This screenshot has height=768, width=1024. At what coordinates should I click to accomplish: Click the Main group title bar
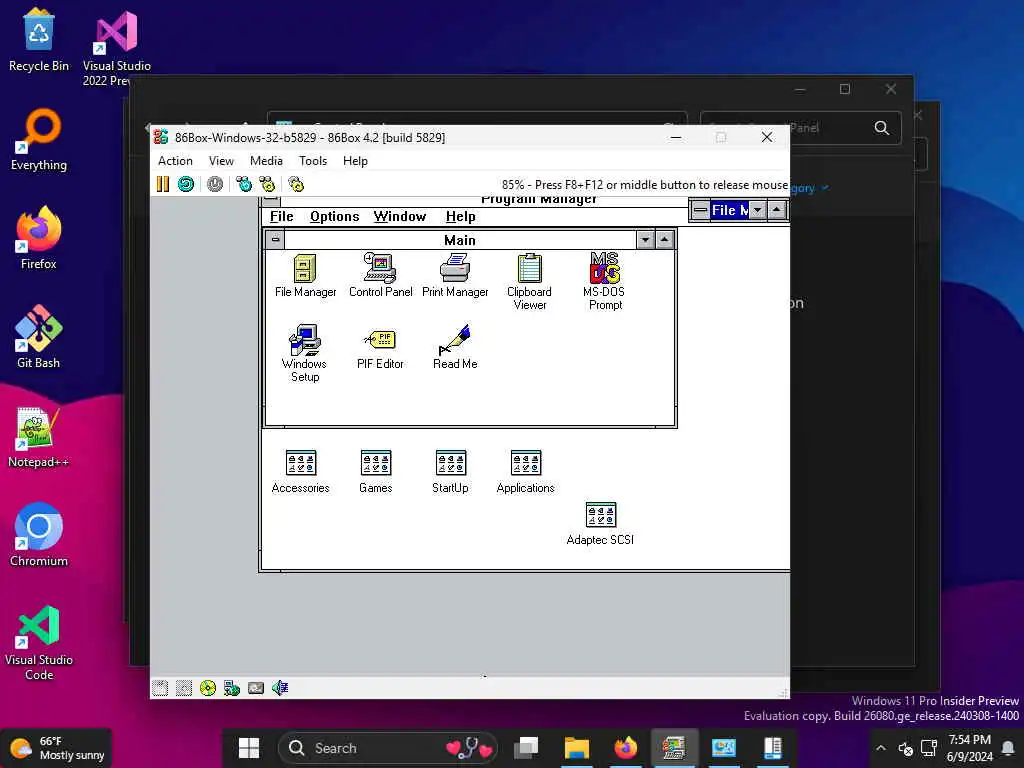[x=460, y=240]
